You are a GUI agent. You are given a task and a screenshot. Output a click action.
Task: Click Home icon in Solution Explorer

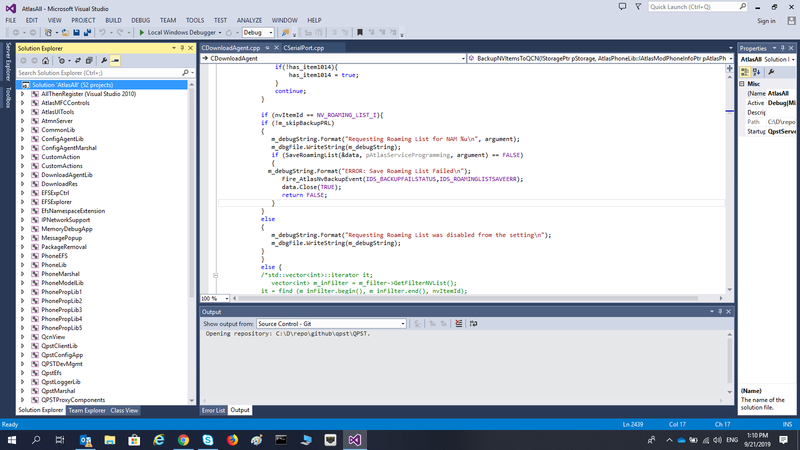click(x=45, y=61)
